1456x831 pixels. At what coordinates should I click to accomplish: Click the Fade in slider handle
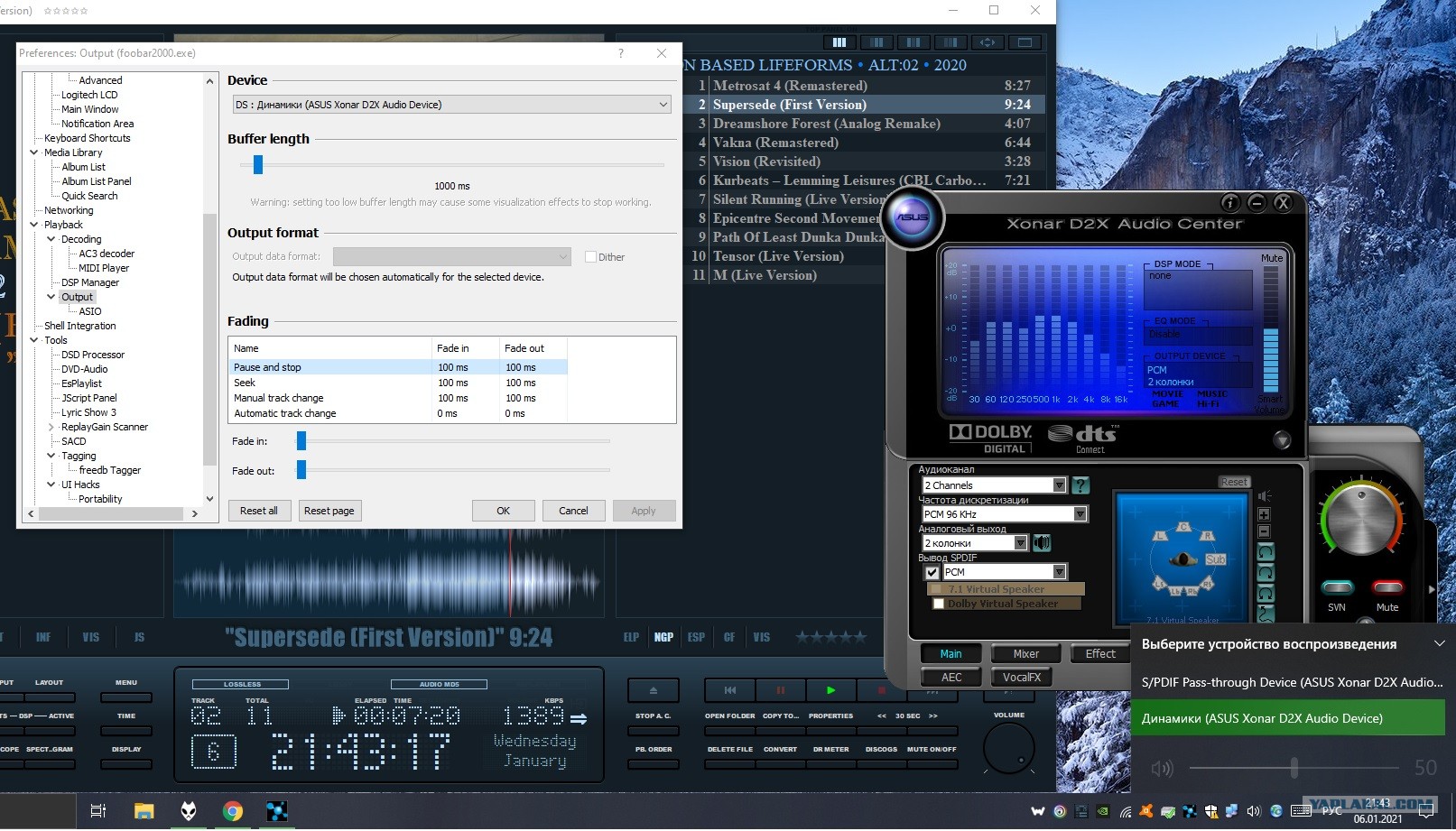click(301, 440)
